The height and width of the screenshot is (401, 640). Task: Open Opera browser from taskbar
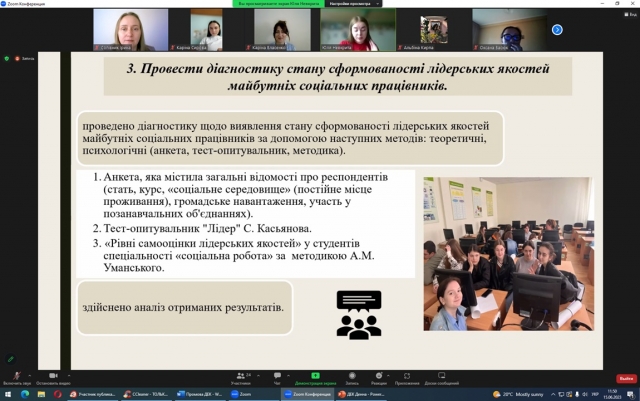[58, 394]
